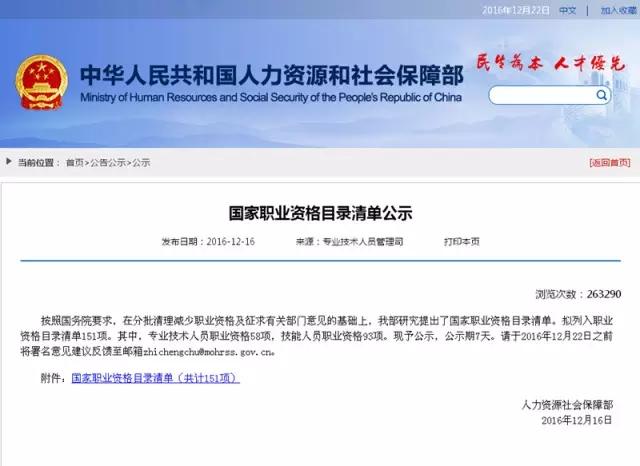This screenshot has width=640, height=466.
Task: Click the ministry name title in Chinese
Action: pos(270,74)
